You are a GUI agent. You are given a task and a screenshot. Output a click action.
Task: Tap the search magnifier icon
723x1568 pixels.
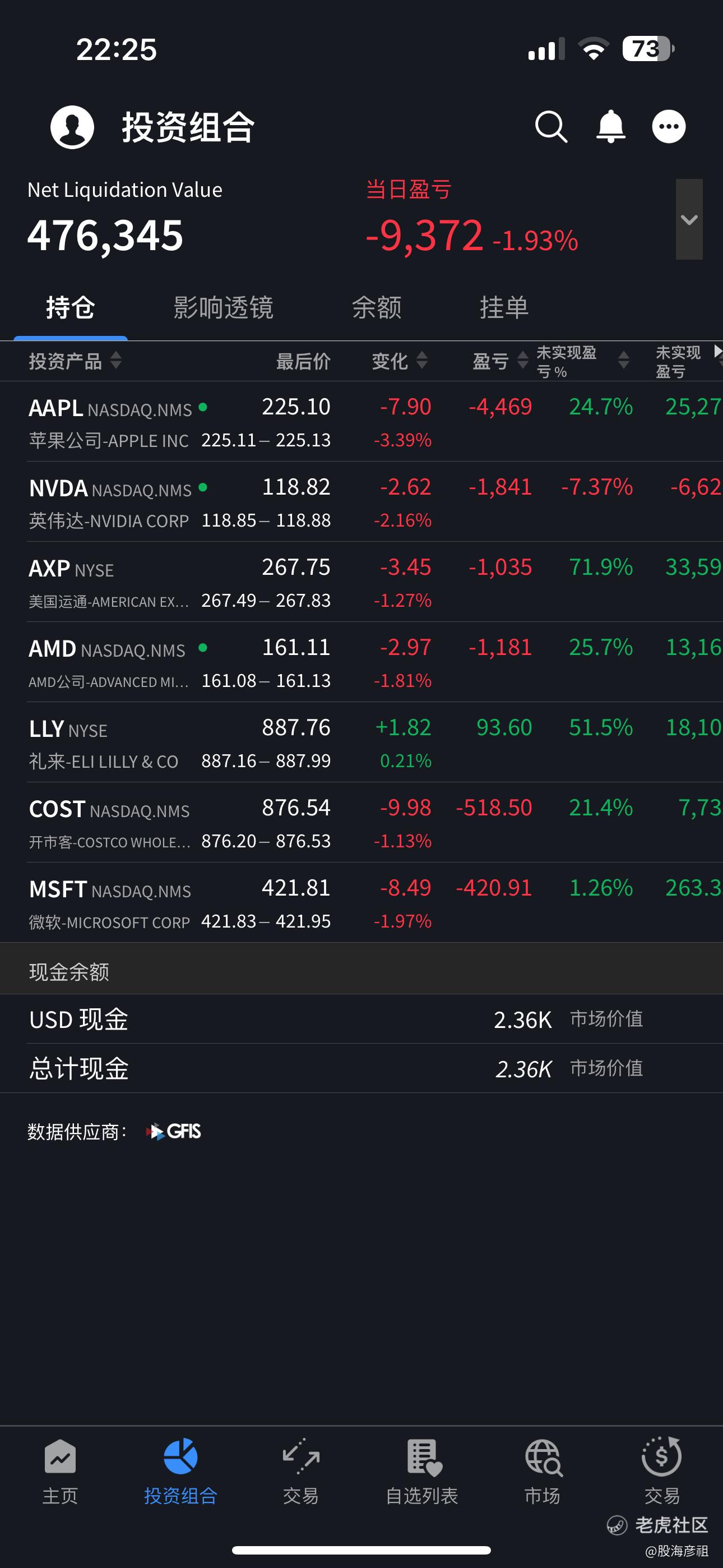point(551,127)
